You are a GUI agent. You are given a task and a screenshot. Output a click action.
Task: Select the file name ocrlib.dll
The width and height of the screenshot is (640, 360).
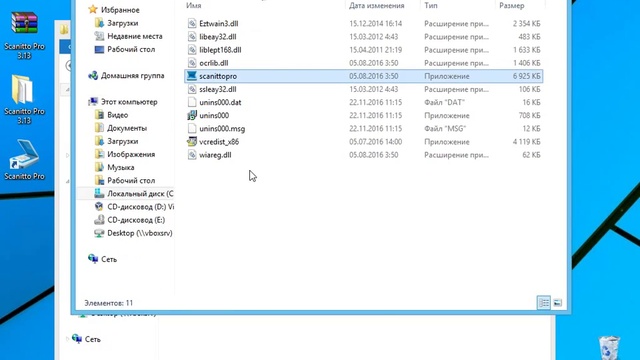click(213, 63)
